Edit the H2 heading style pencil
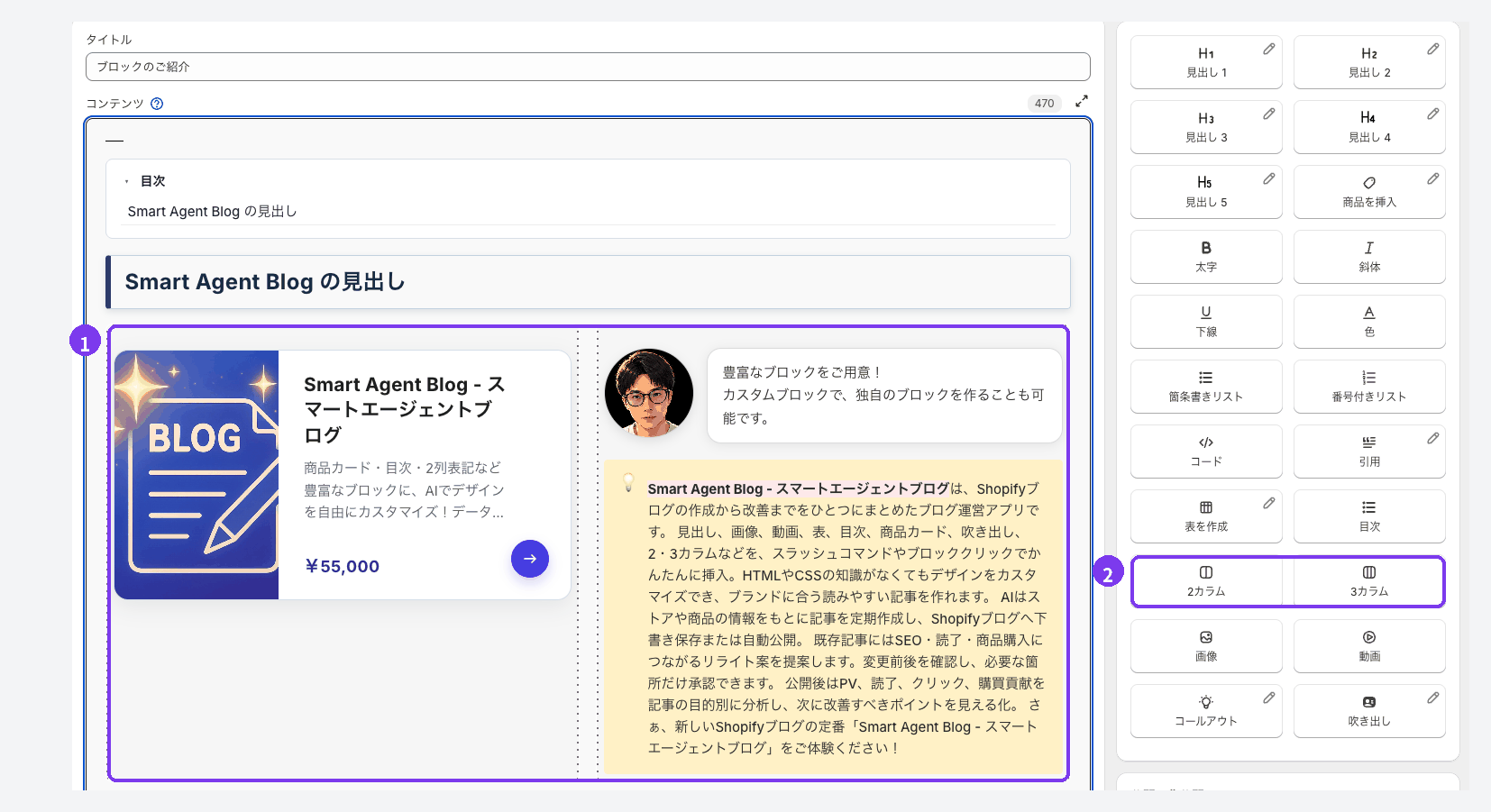This screenshot has height=812, width=1491. point(1432,49)
